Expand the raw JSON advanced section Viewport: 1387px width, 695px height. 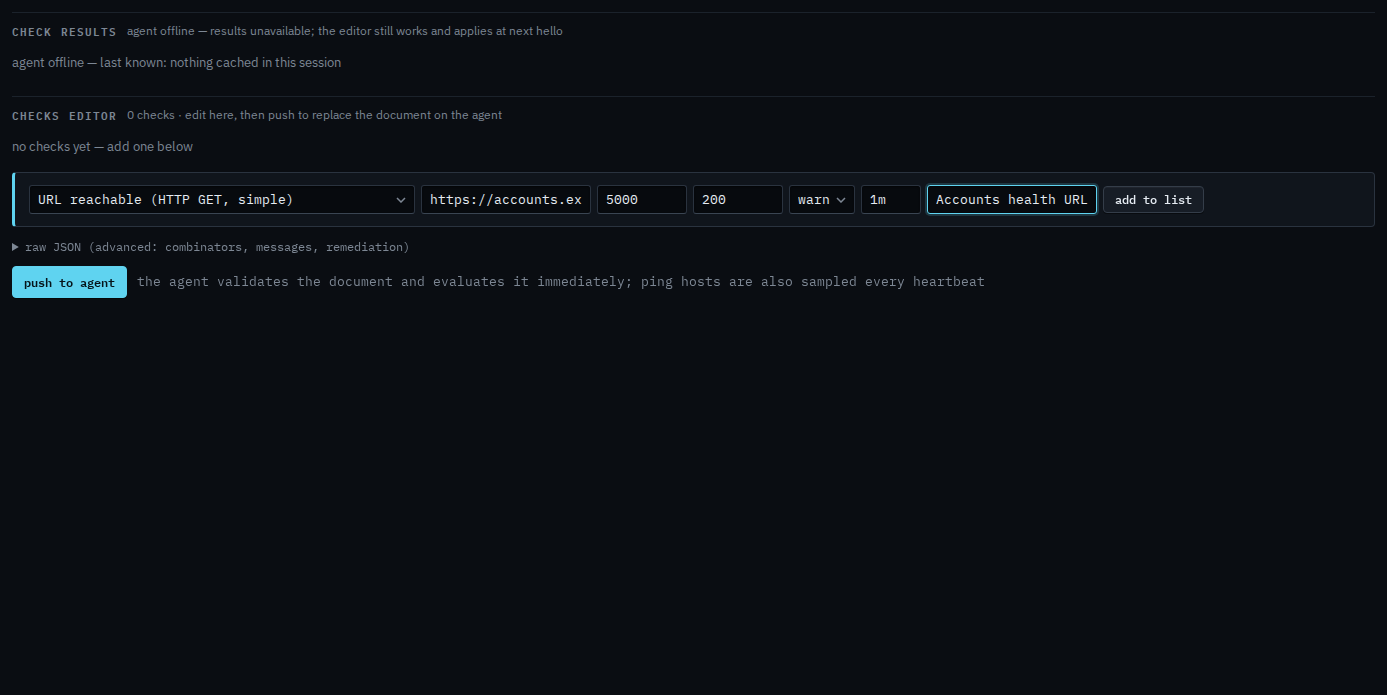(211, 246)
